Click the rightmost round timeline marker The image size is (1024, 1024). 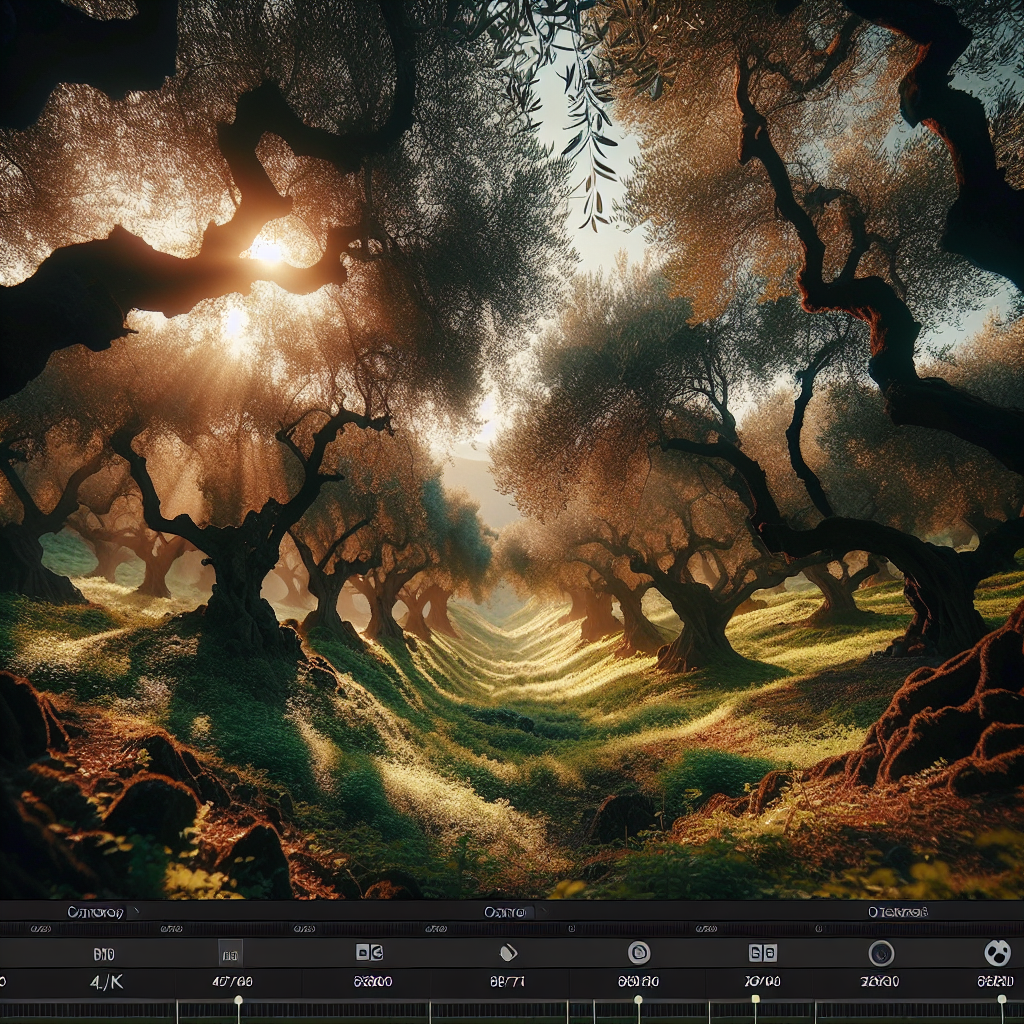point(1002,999)
